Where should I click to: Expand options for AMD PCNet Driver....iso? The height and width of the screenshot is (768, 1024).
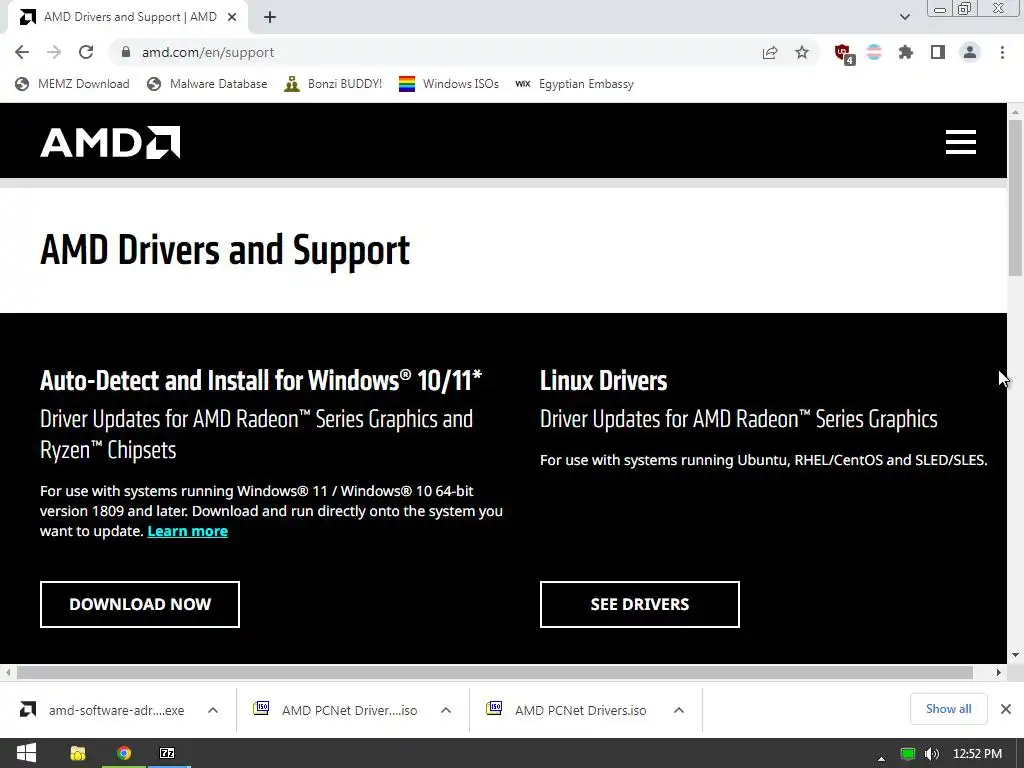point(446,710)
